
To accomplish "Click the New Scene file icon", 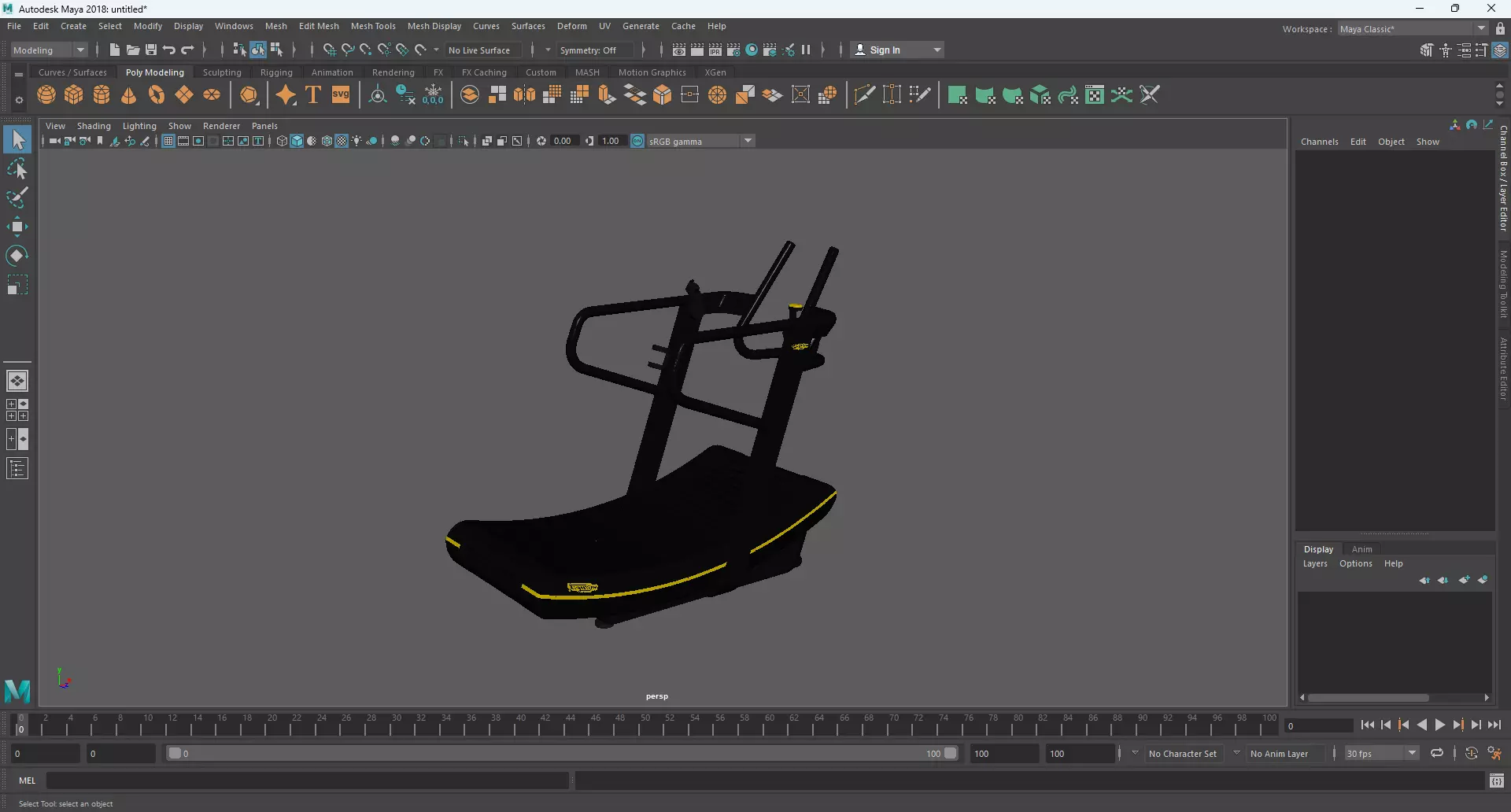I will point(115,50).
